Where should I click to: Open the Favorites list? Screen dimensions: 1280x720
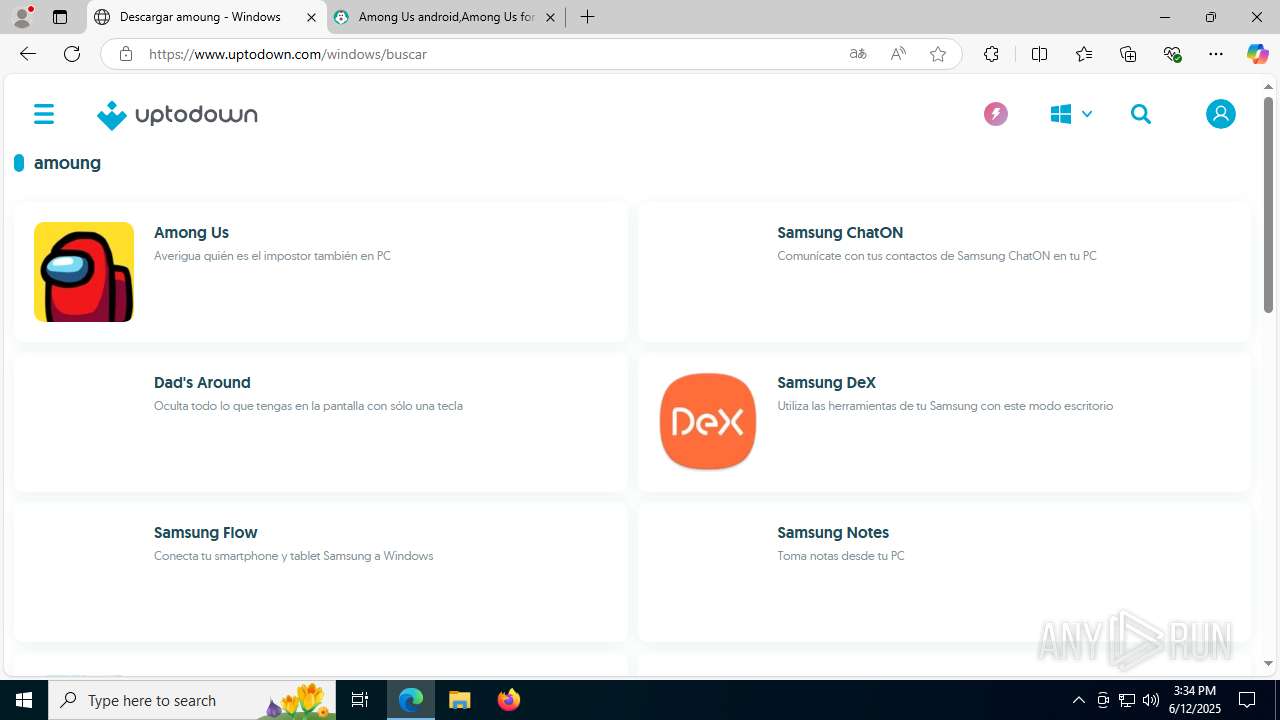tap(1084, 54)
